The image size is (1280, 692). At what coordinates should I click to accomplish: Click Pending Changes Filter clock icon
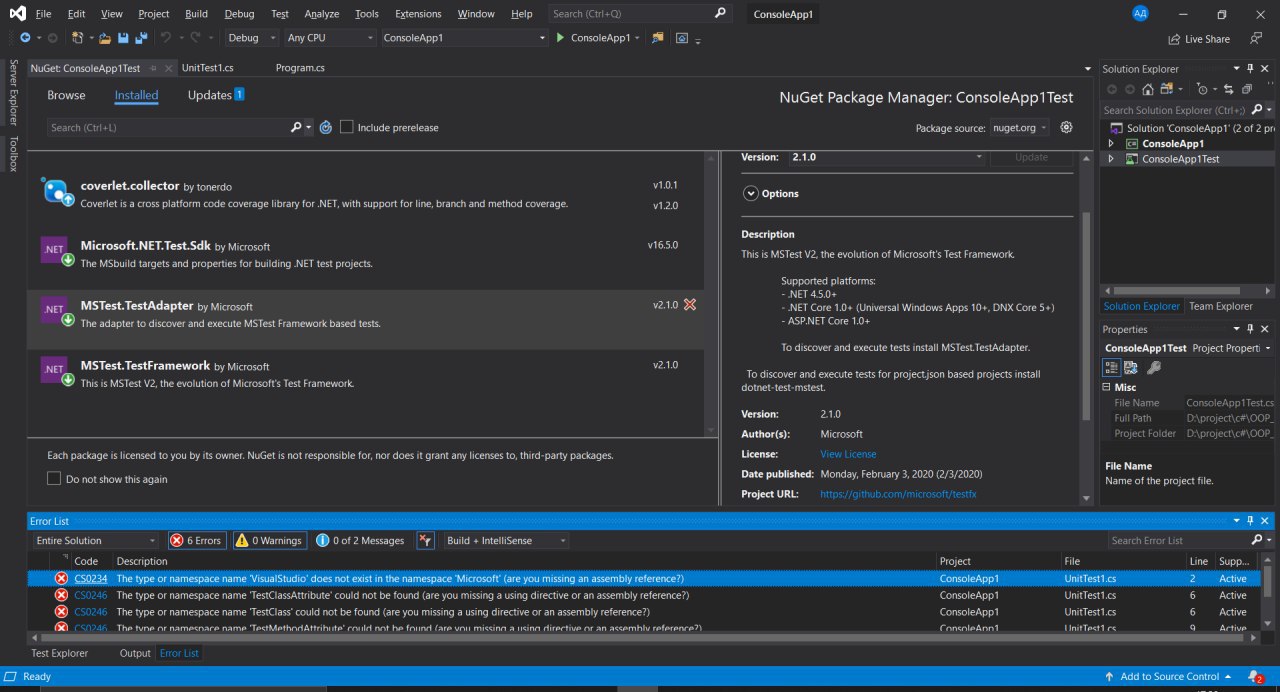click(x=1203, y=89)
